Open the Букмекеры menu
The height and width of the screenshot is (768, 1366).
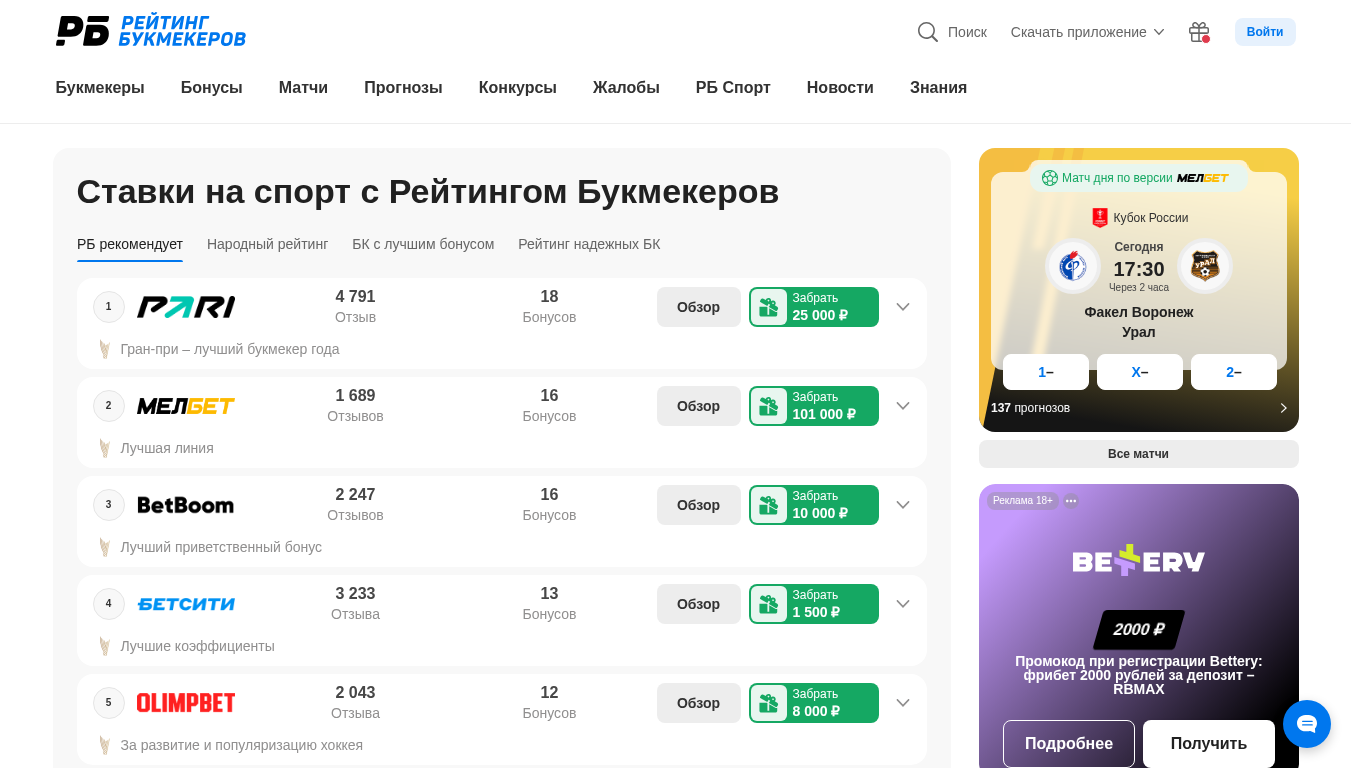point(100,88)
